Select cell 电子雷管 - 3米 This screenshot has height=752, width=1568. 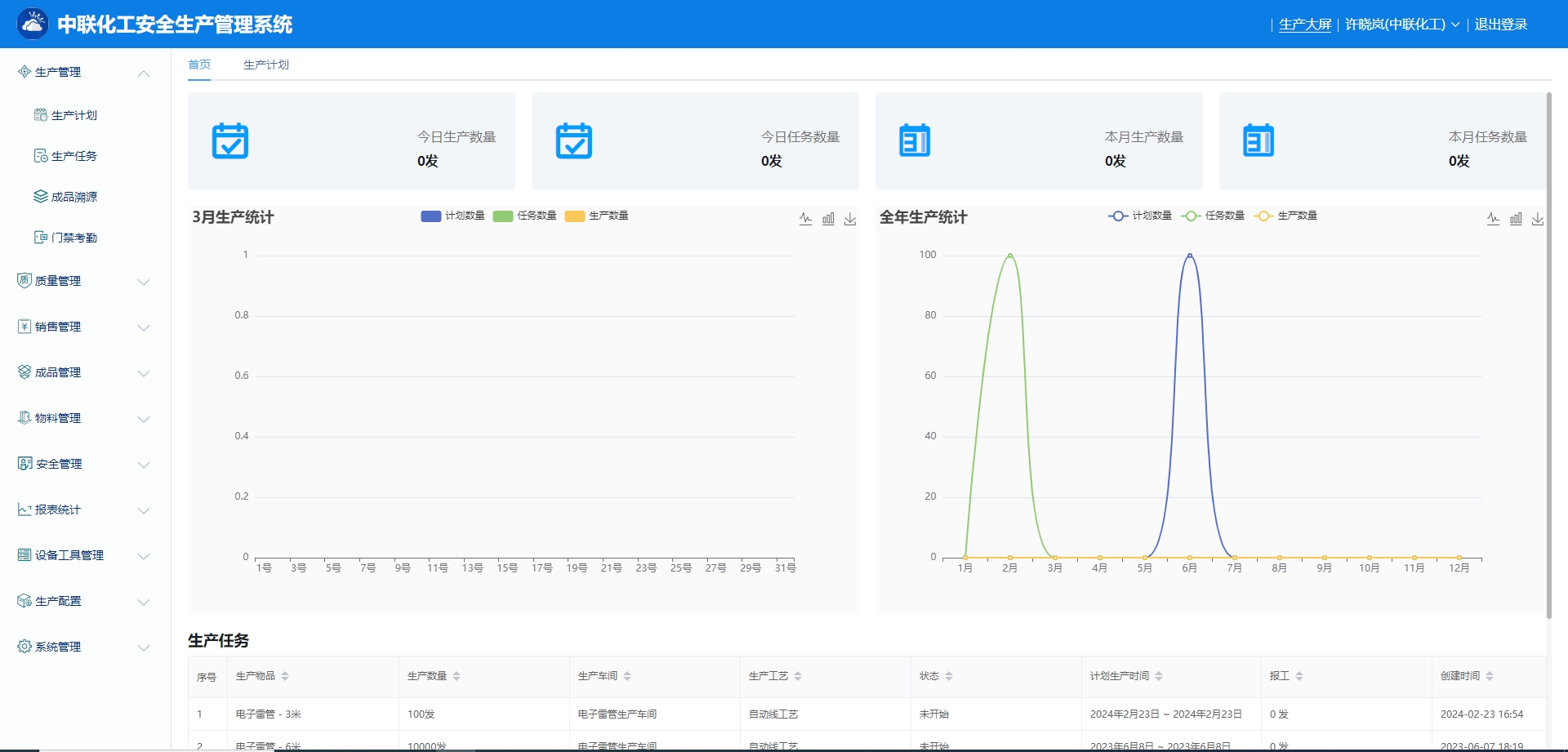[x=269, y=714]
